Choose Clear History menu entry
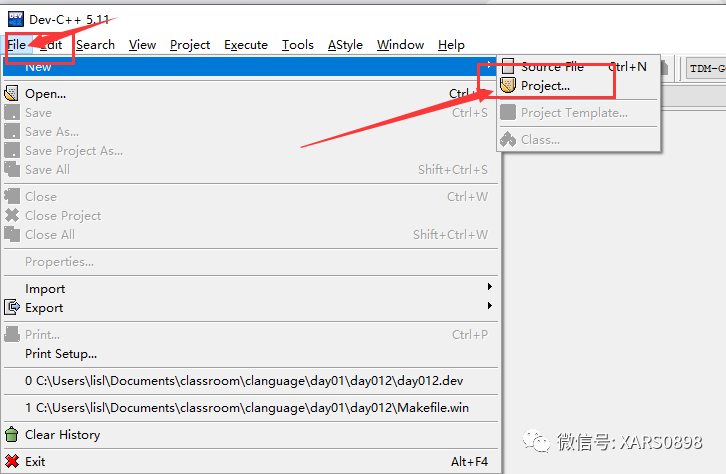This screenshot has width=726, height=474. click(x=250, y=435)
